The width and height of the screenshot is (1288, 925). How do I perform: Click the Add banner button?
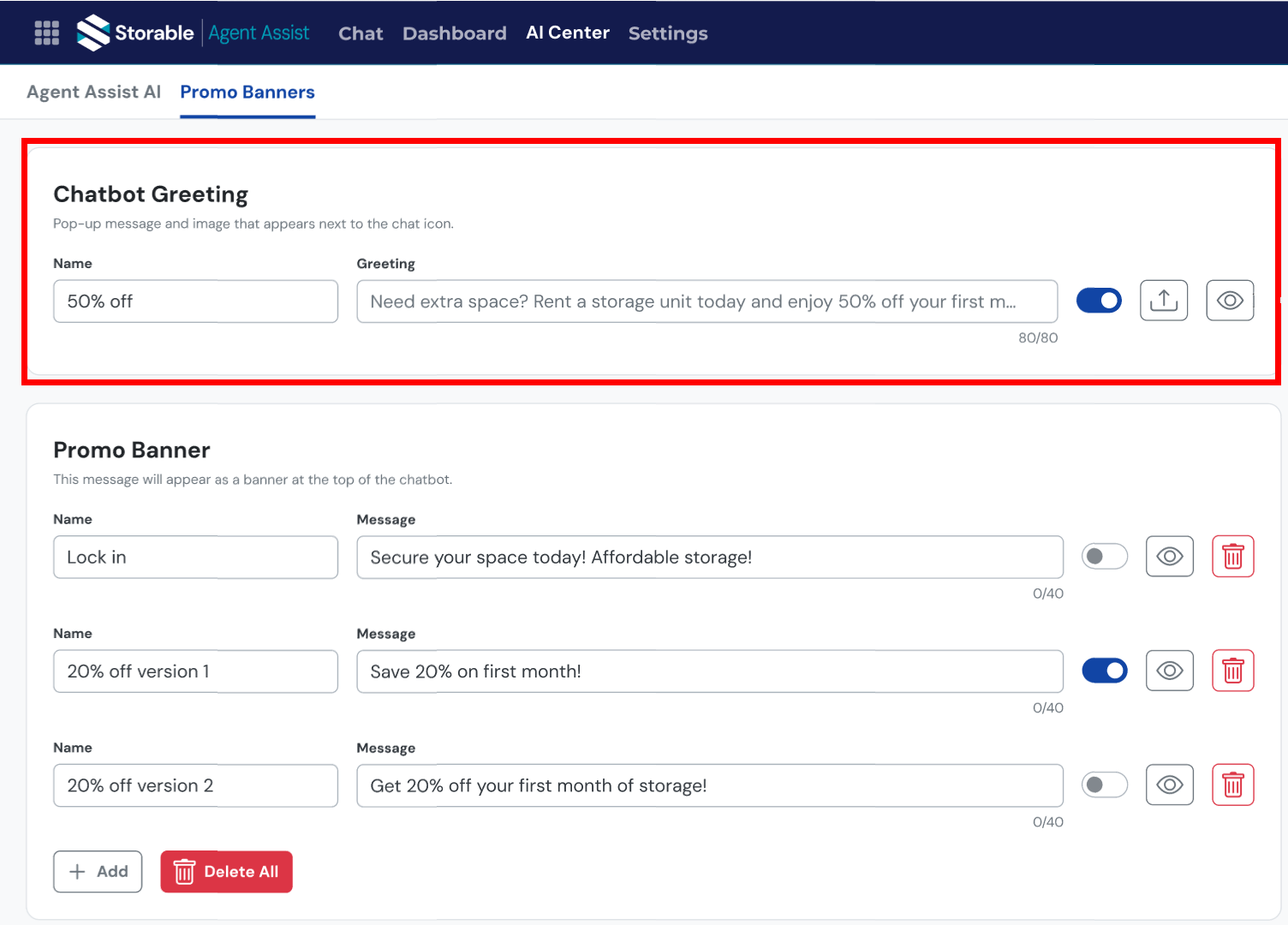click(98, 872)
